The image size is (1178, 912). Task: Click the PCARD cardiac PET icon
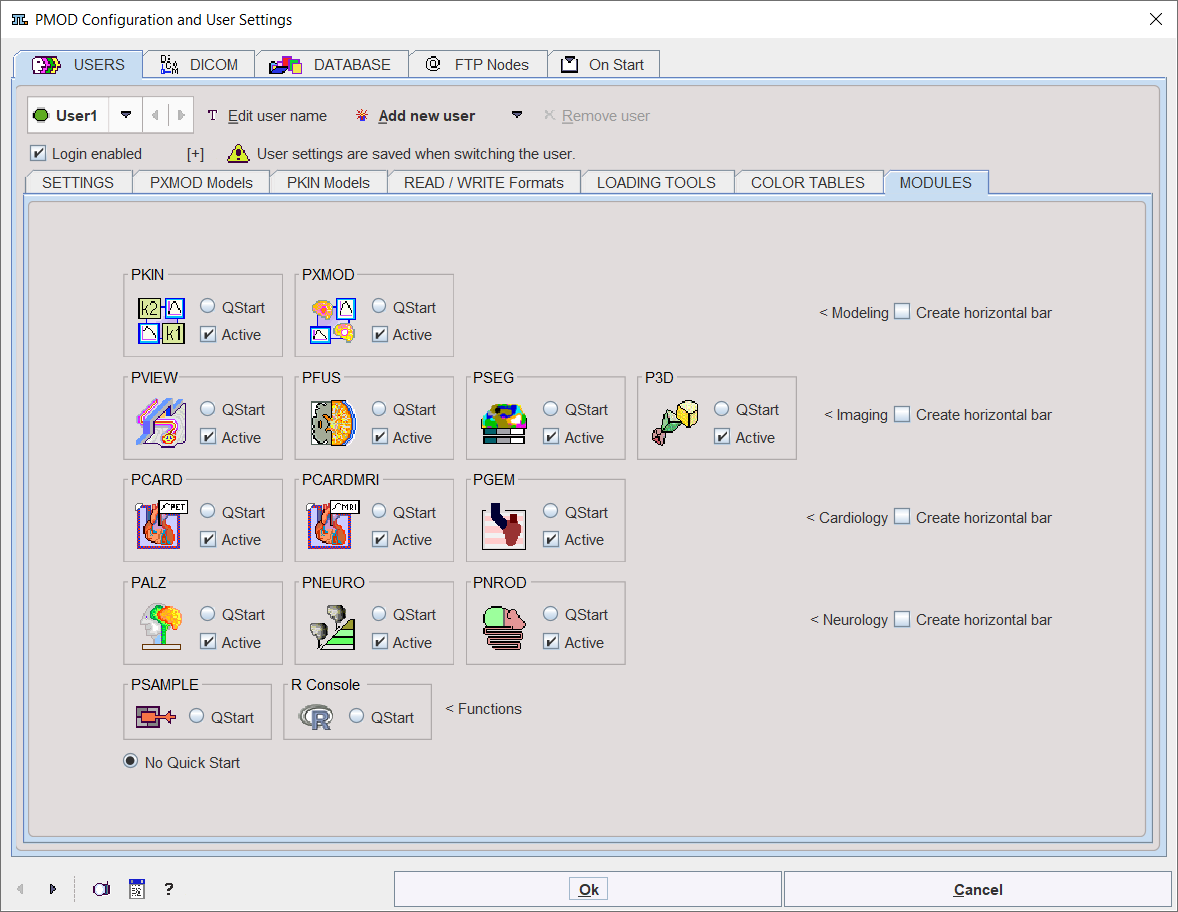[162, 525]
